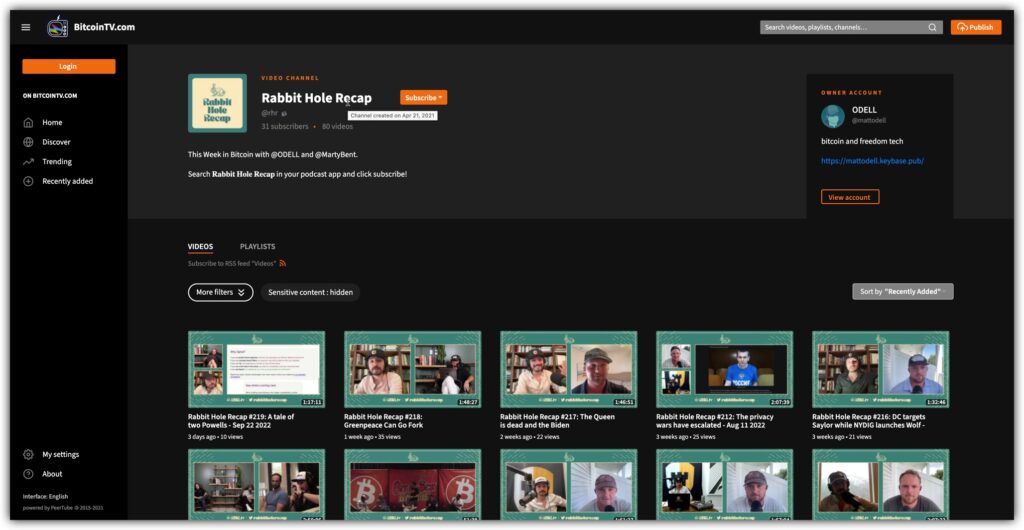Click the @mattodell handle
Screen dimensions: 1024x530
tap(869, 121)
